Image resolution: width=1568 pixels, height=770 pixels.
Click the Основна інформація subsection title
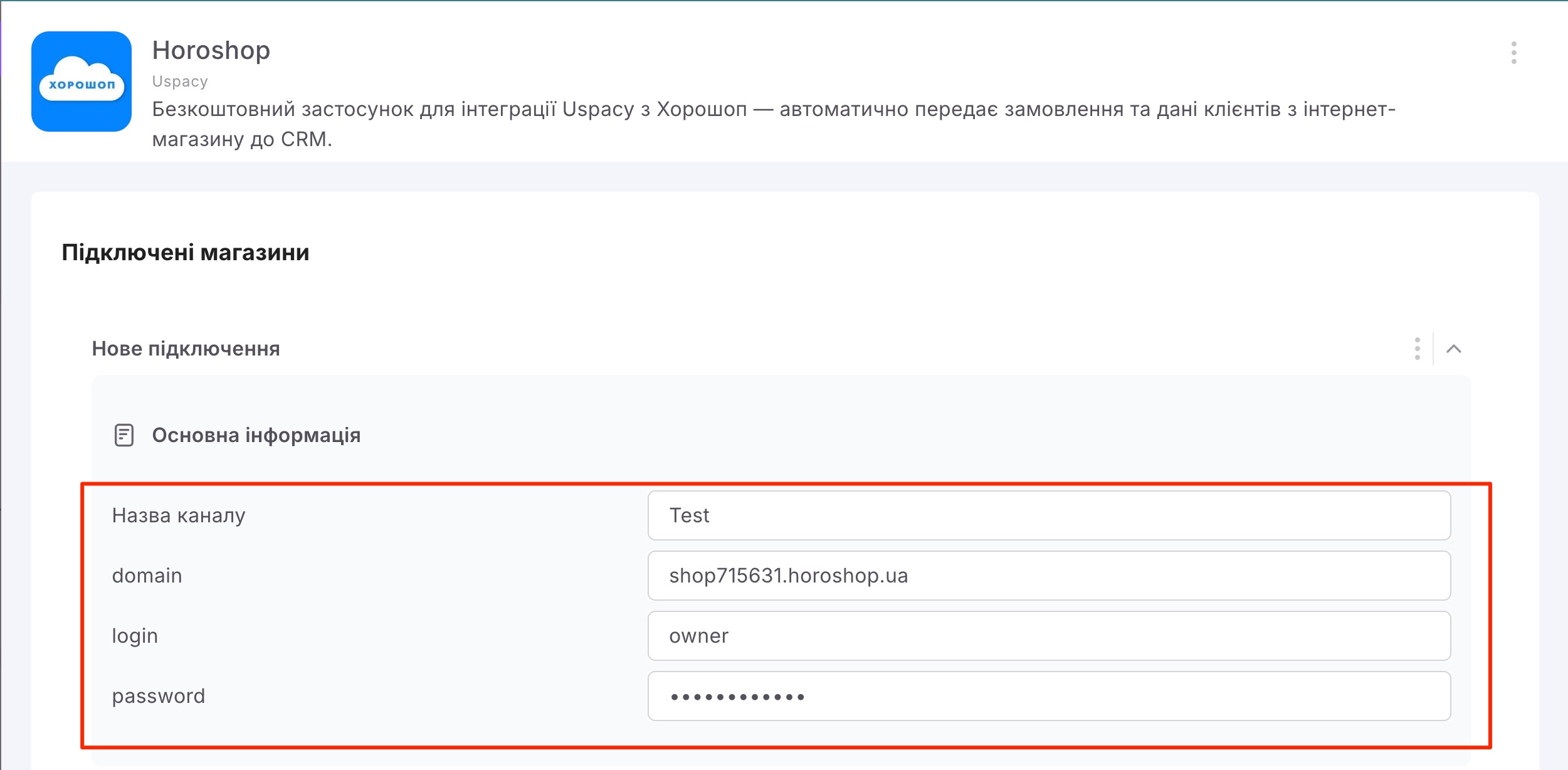pyautogui.click(x=256, y=435)
